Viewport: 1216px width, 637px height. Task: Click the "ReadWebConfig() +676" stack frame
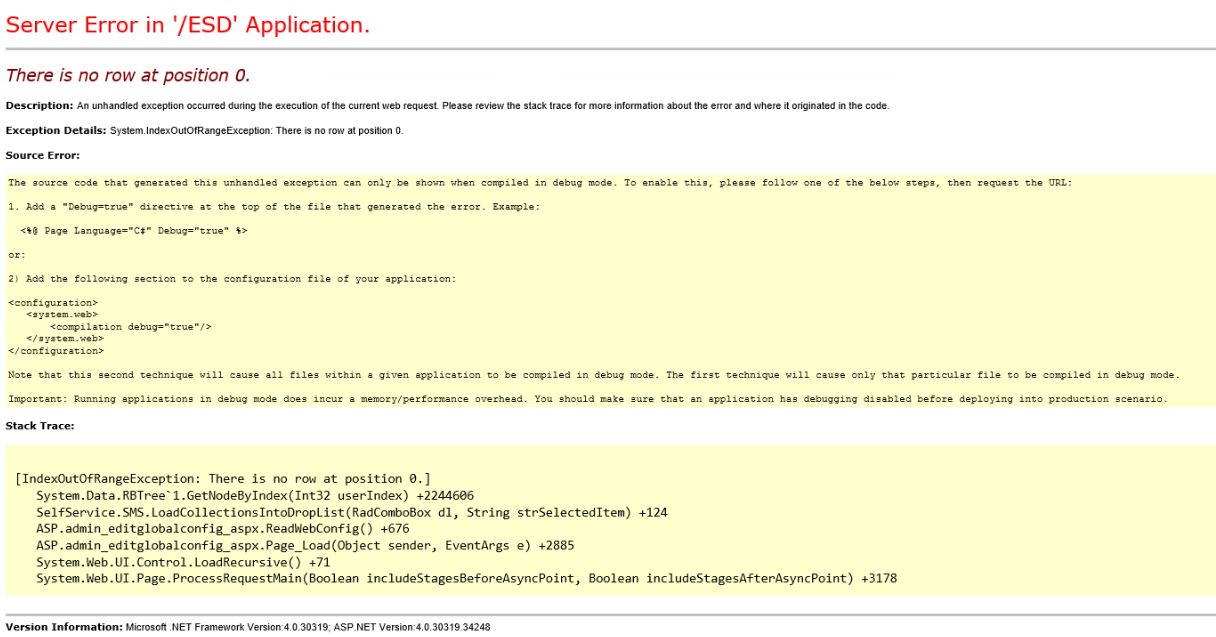pyautogui.click(x=223, y=529)
